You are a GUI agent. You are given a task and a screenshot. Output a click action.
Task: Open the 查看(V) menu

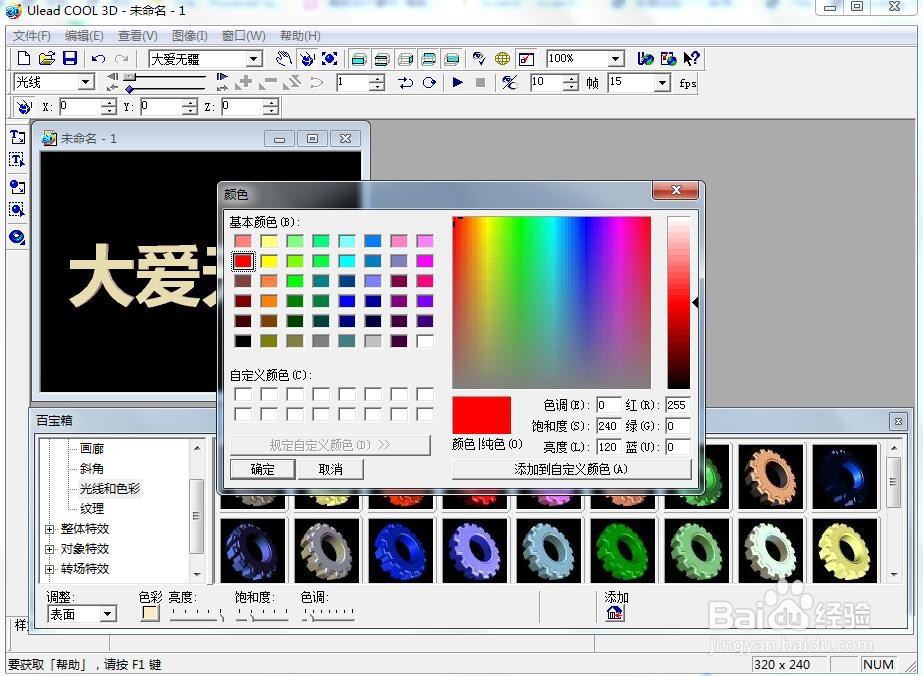click(138, 36)
